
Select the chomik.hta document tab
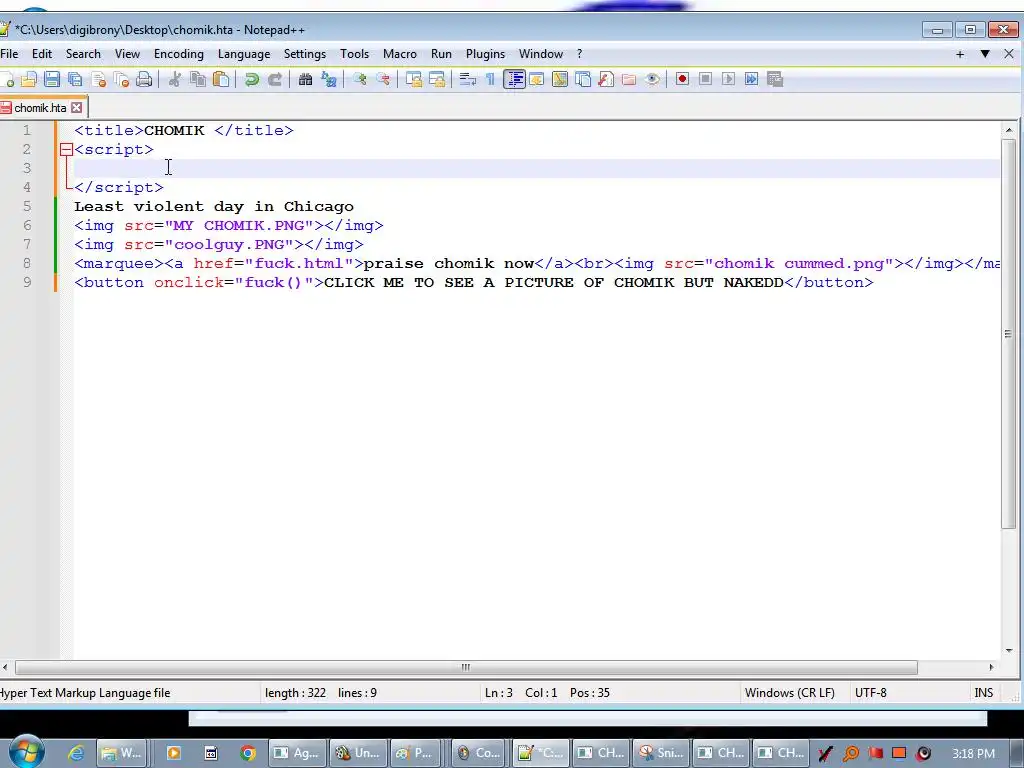[x=40, y=107]
